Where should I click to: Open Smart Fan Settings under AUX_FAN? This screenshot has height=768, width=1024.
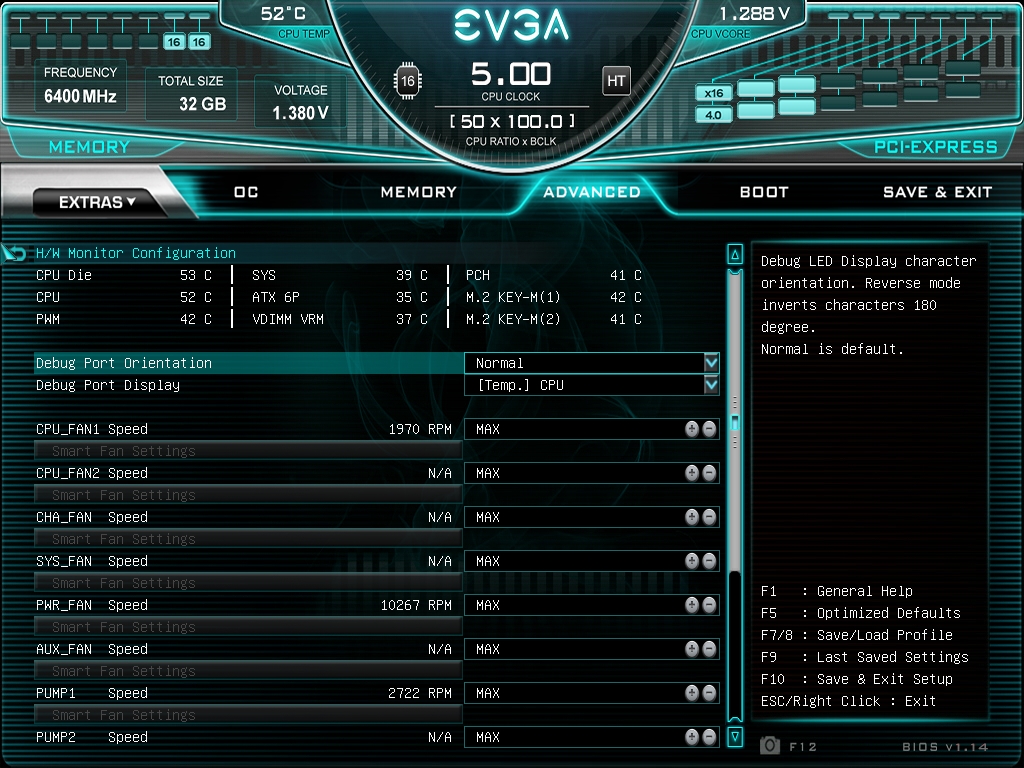coord(248,671)
